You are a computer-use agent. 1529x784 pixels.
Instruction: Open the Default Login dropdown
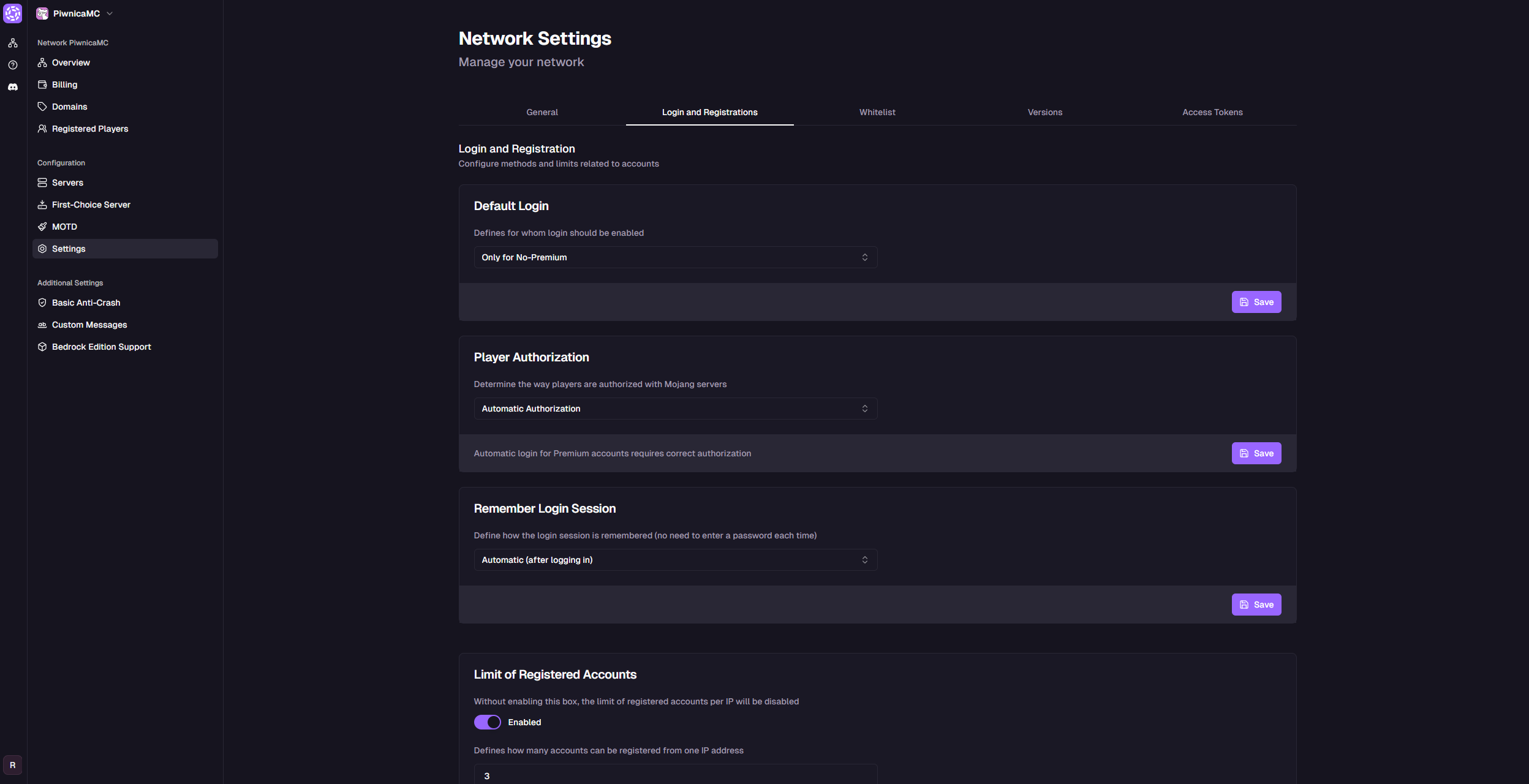674,257
